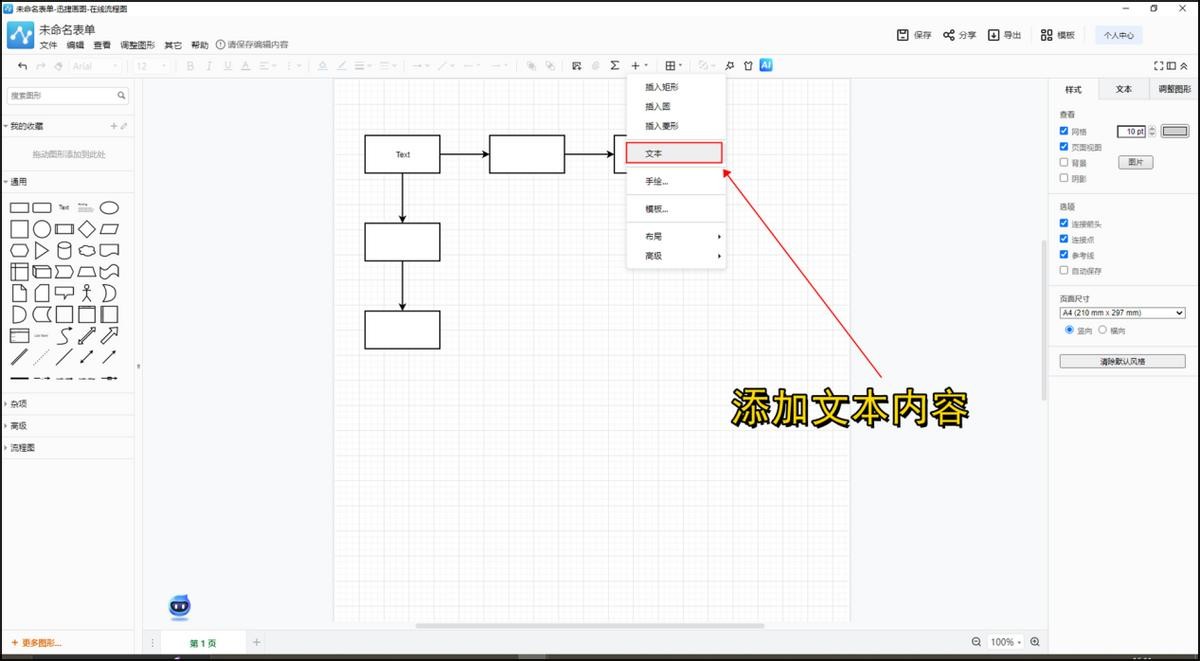Image resolution: width=1200 pixels, height=661 pixels.
Task: Pick the cylinder shape from the palette
Action: pos(64,250)
